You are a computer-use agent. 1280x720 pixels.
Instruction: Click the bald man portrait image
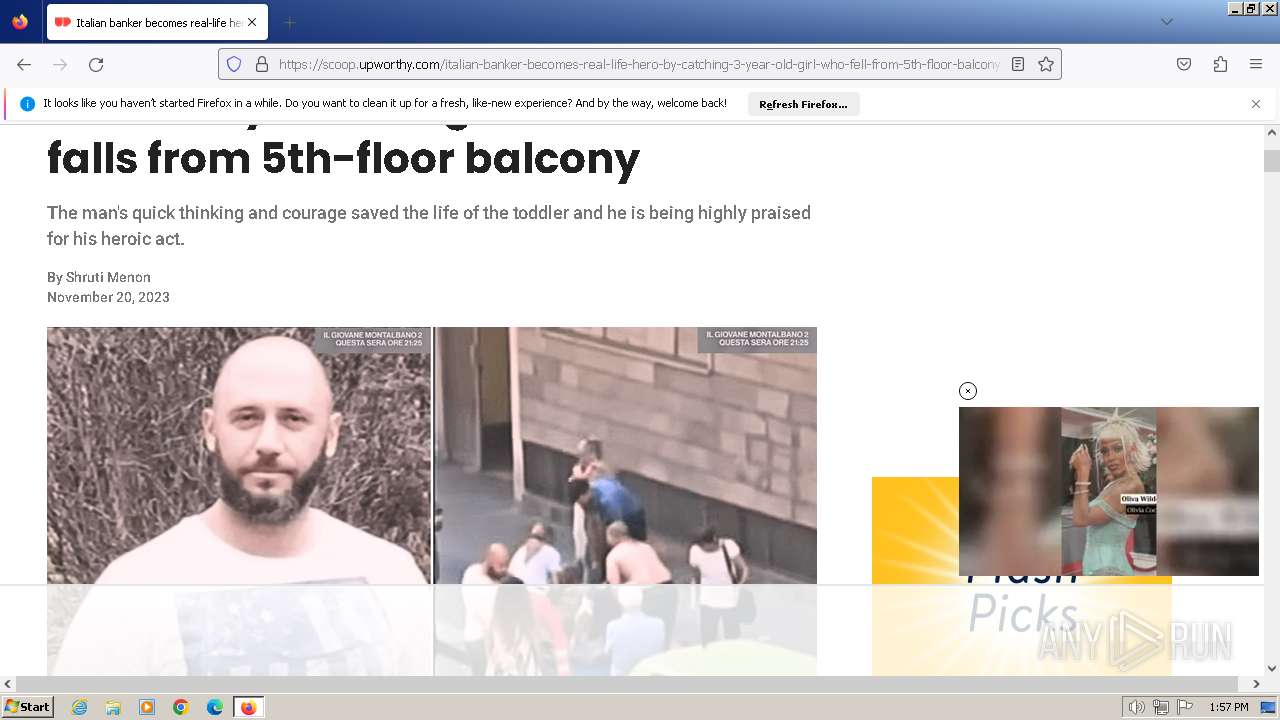coord(239,501)
